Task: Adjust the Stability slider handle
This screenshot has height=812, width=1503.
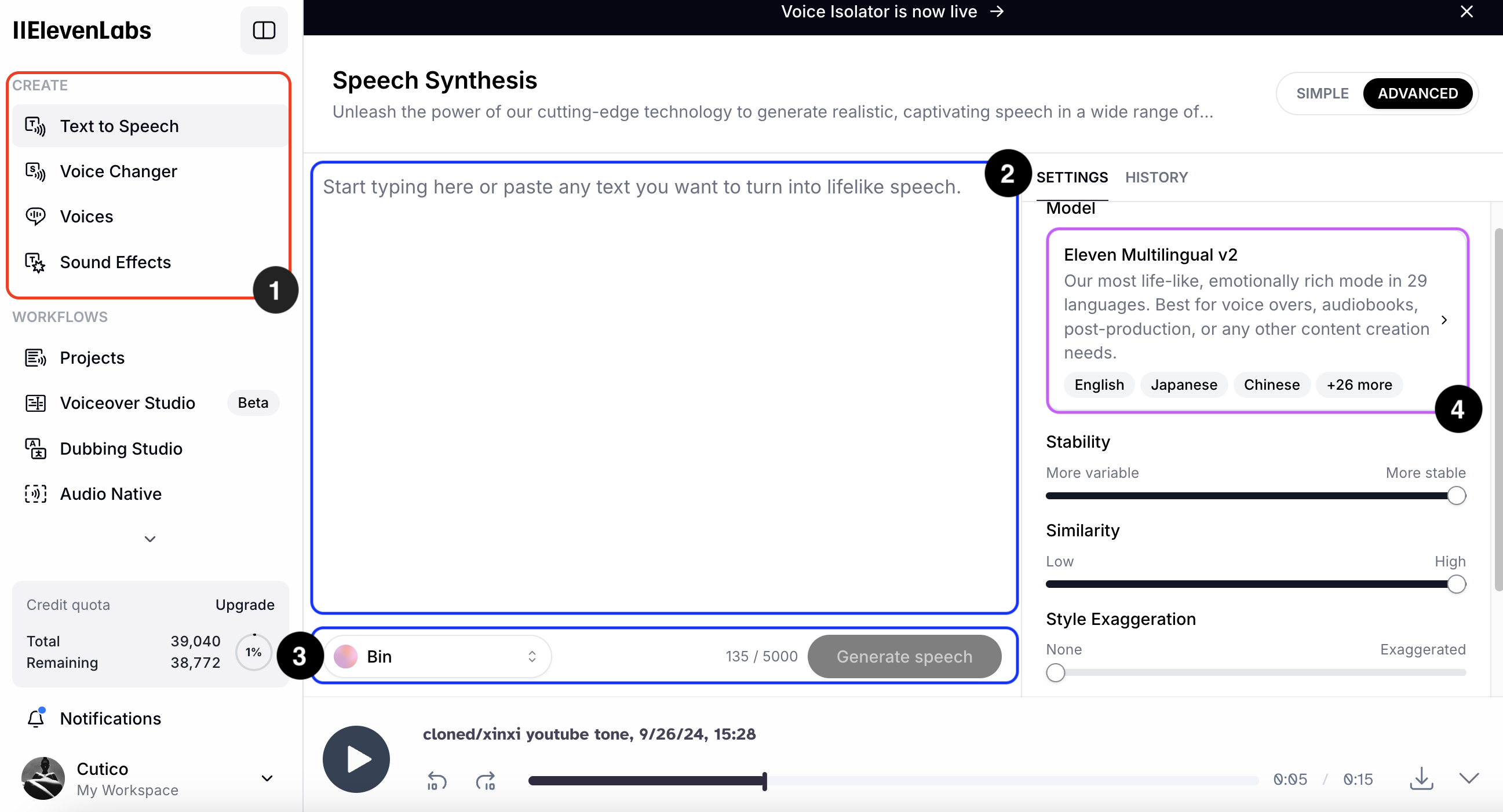Action: (1456, 496)
